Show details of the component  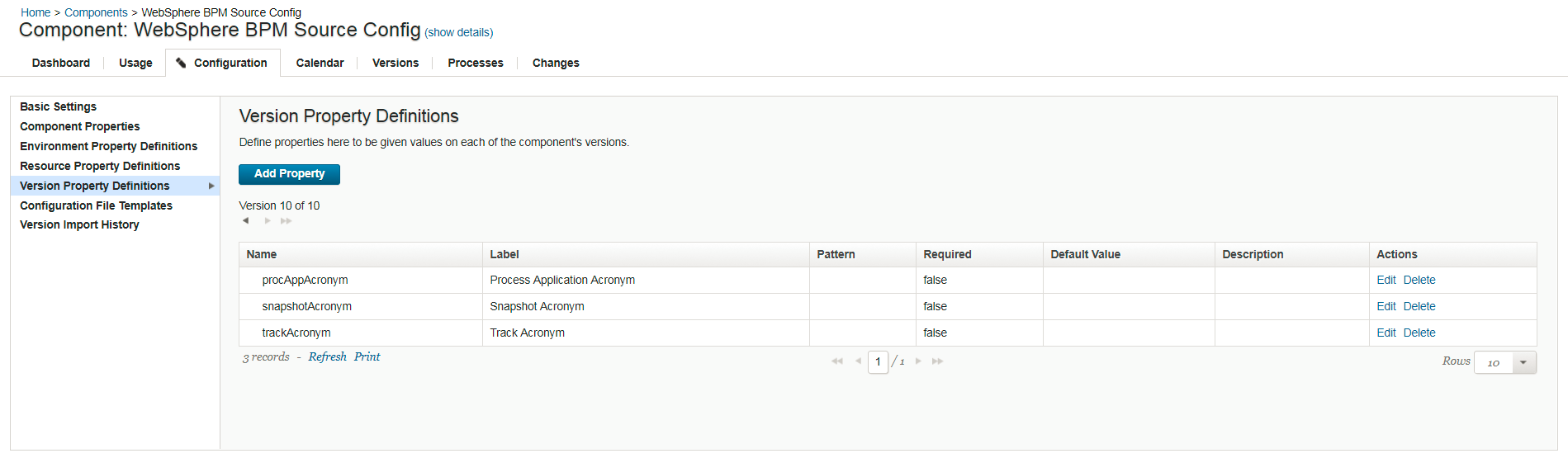point(458,33)
